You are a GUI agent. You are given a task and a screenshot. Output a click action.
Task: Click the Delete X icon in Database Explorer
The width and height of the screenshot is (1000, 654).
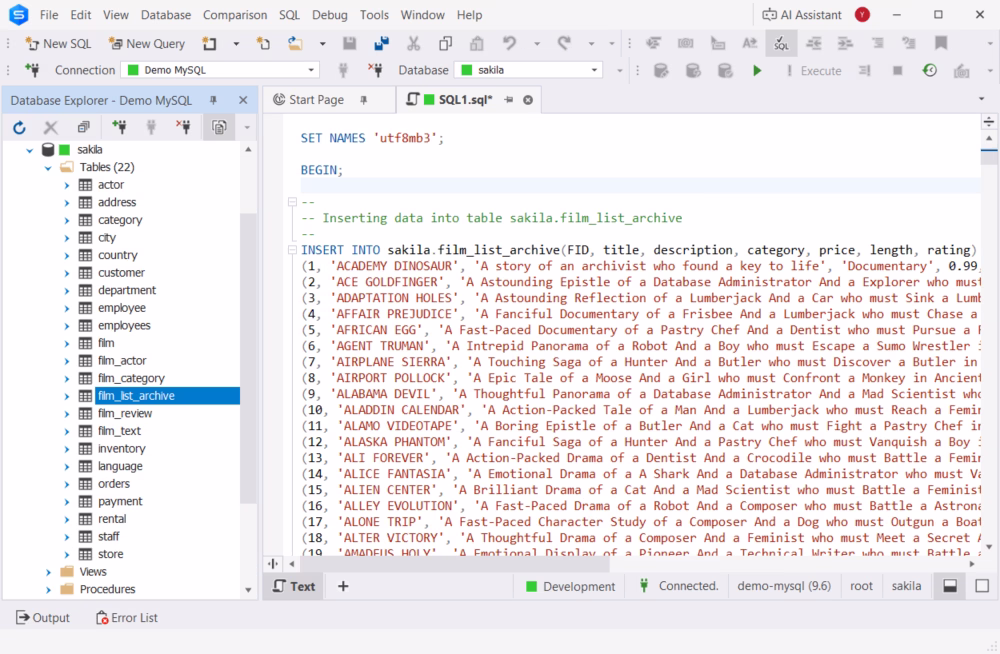[x=51, y=128]
